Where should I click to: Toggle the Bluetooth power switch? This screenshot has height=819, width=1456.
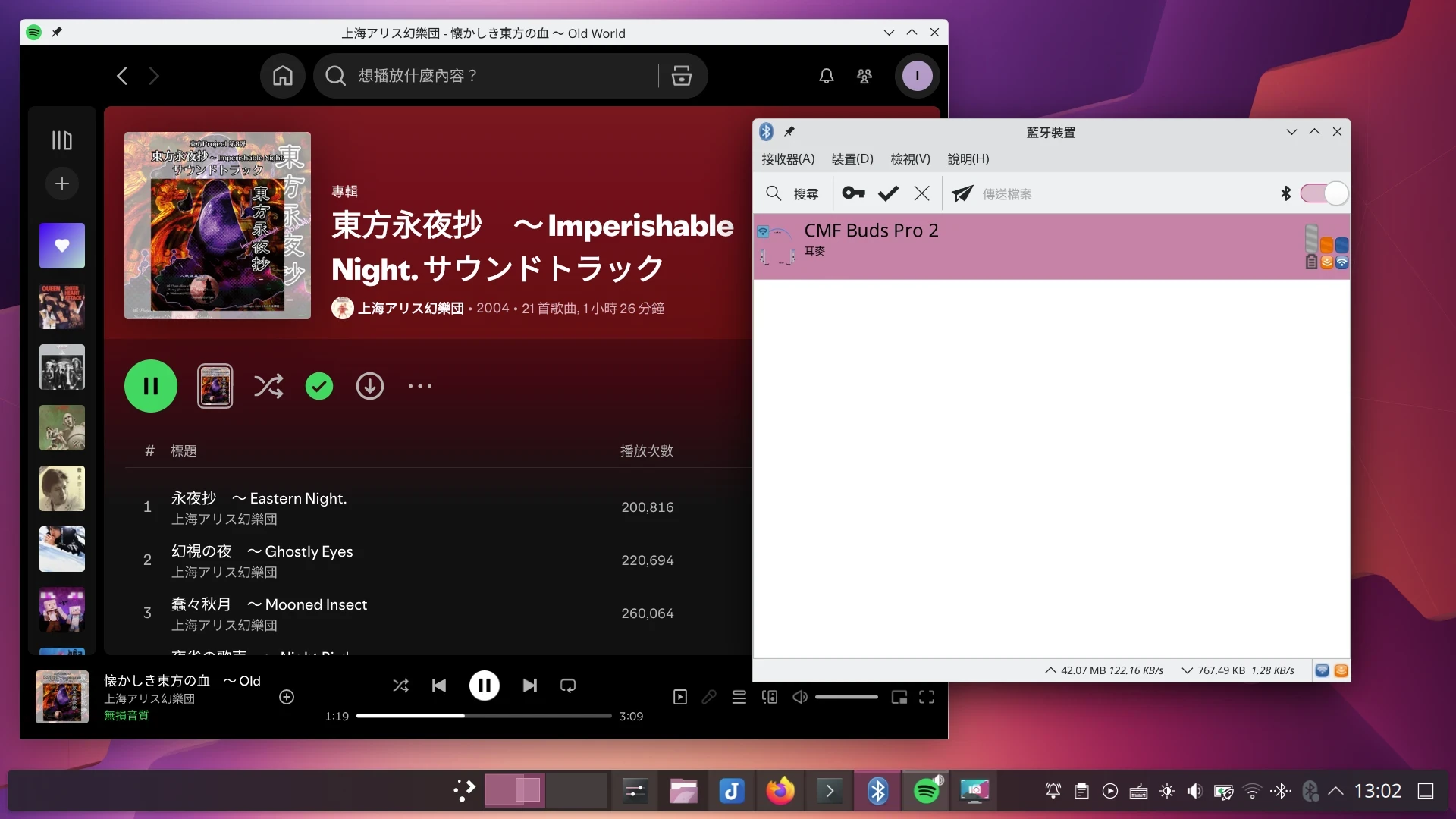(1323, 193)
